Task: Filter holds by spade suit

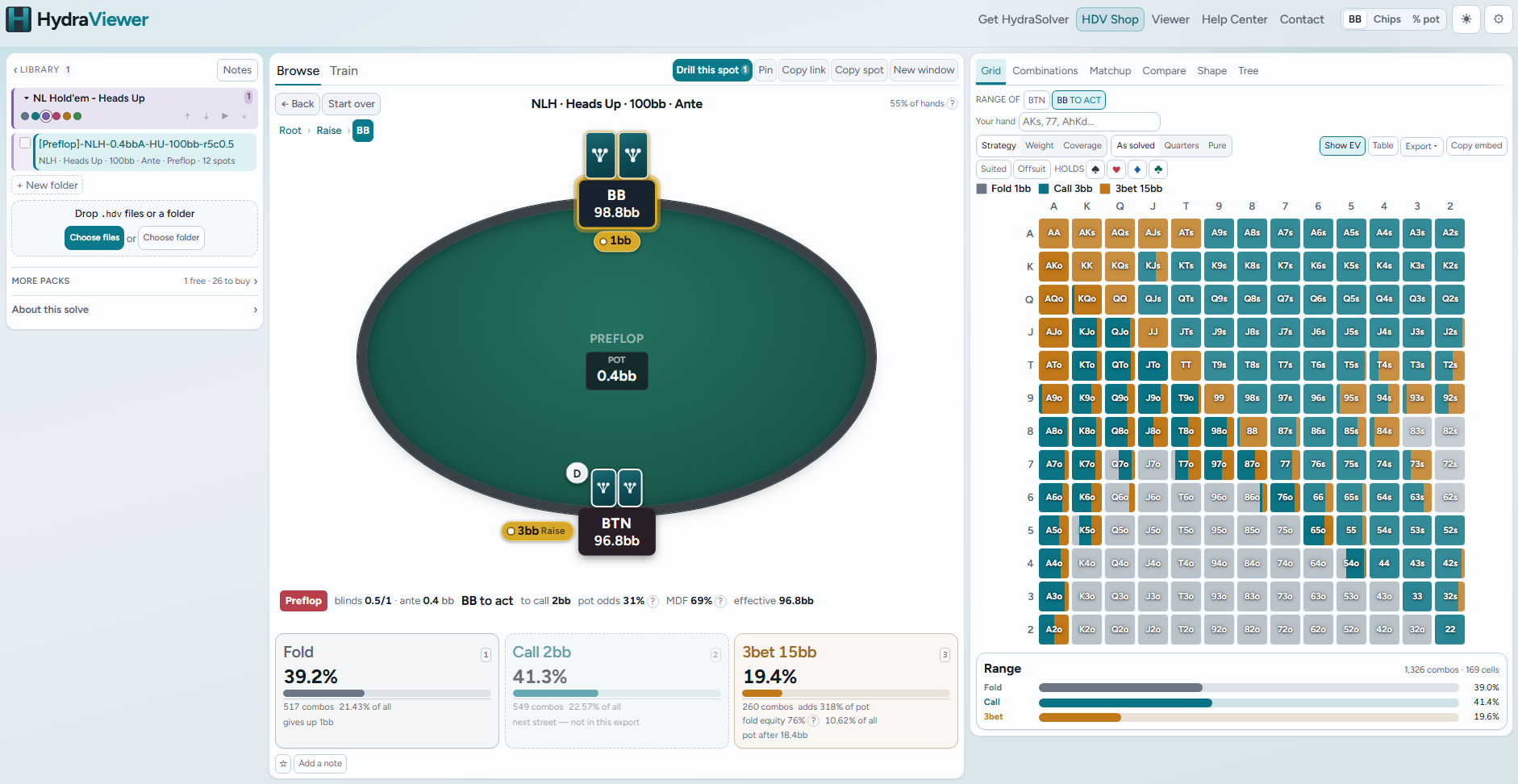Action: tap(1095, 169)
